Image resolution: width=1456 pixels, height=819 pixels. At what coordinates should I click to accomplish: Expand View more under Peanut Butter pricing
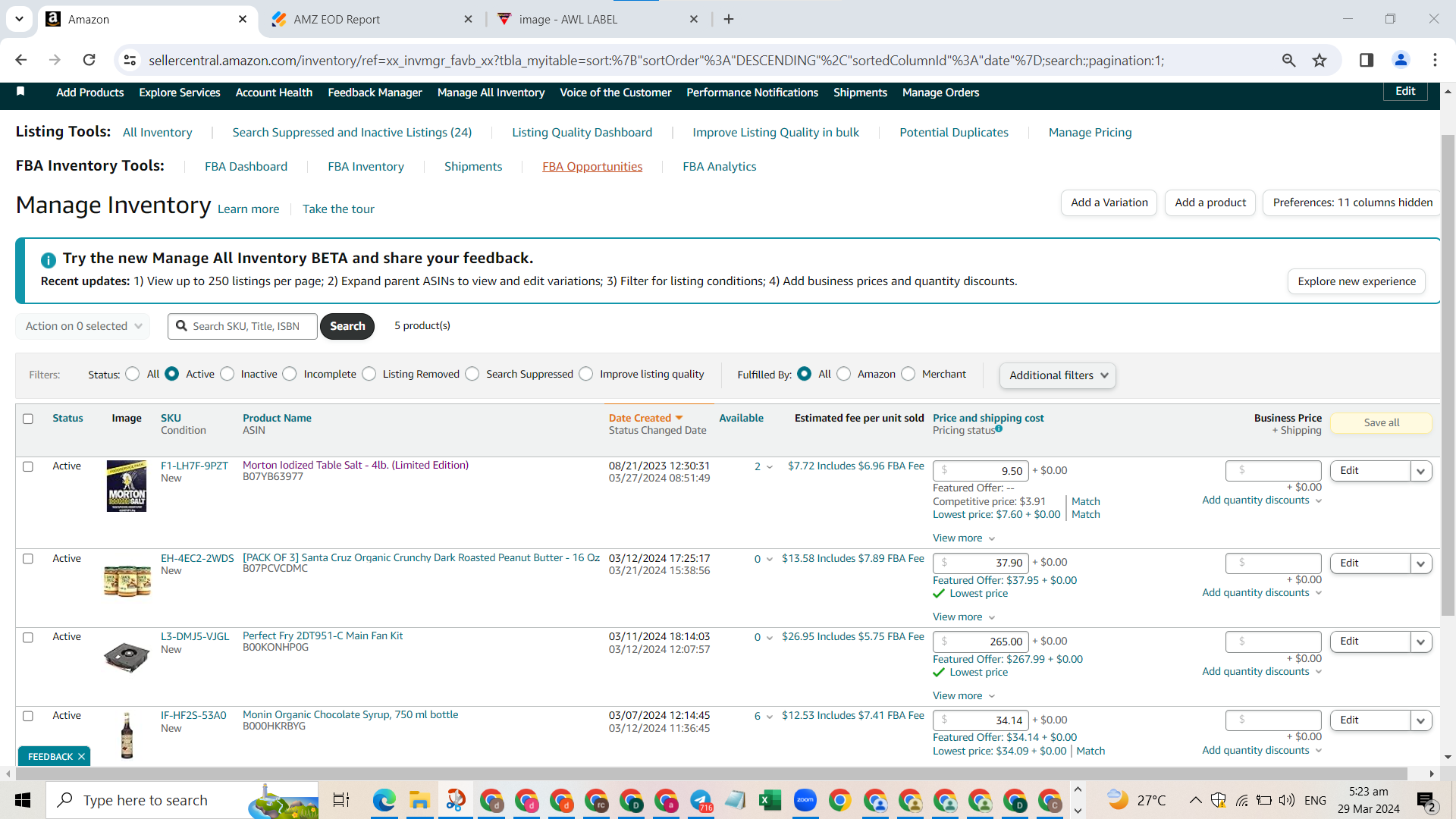click(964, 617)
